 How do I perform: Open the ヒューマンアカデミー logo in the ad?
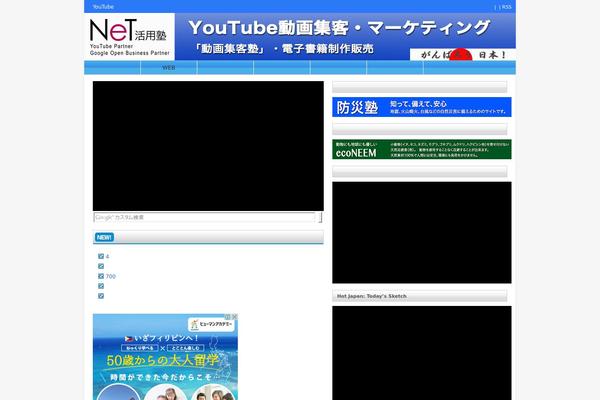click(211, 325)
